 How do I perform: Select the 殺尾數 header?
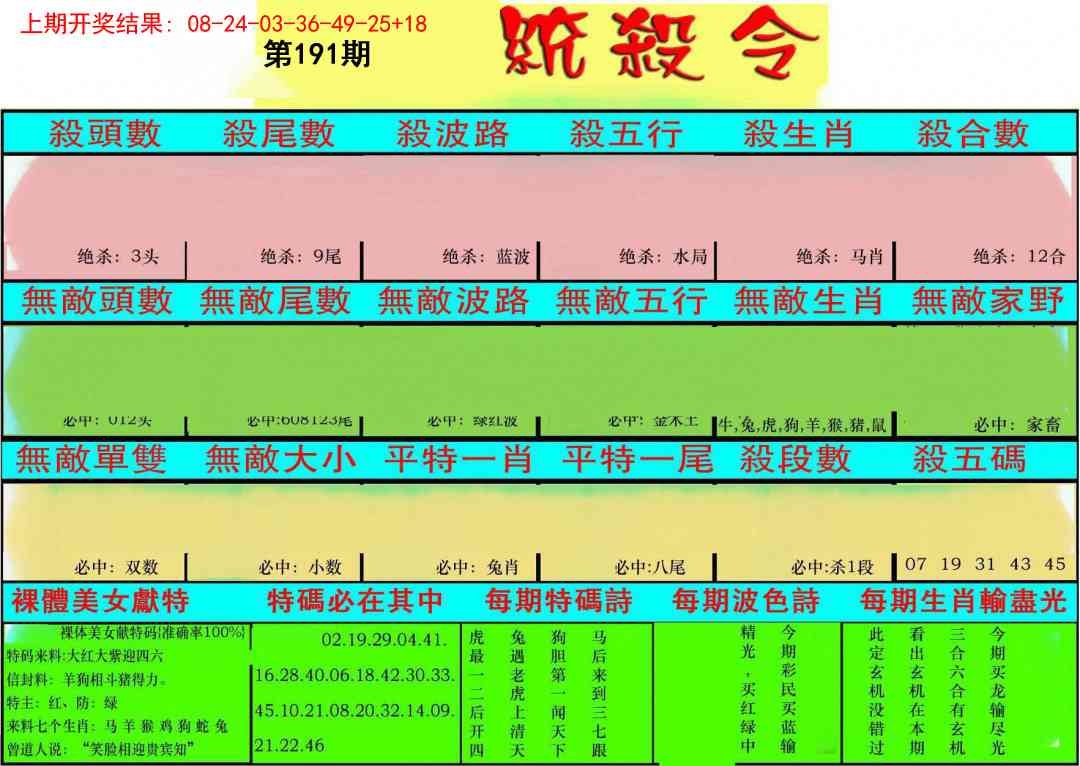(x=278, y=134)
